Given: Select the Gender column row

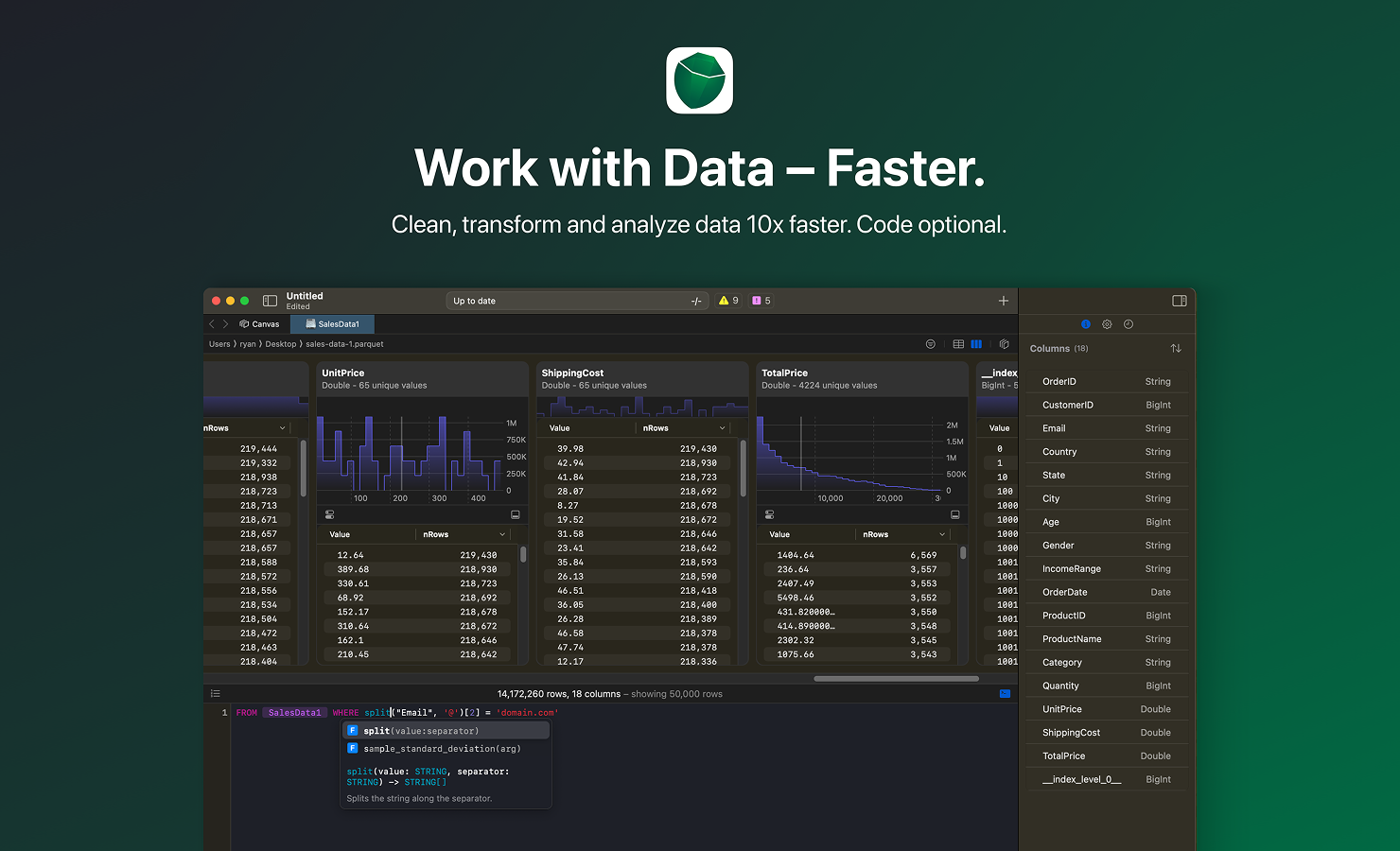Looking at the screenshot, I should click(1107, 546).
